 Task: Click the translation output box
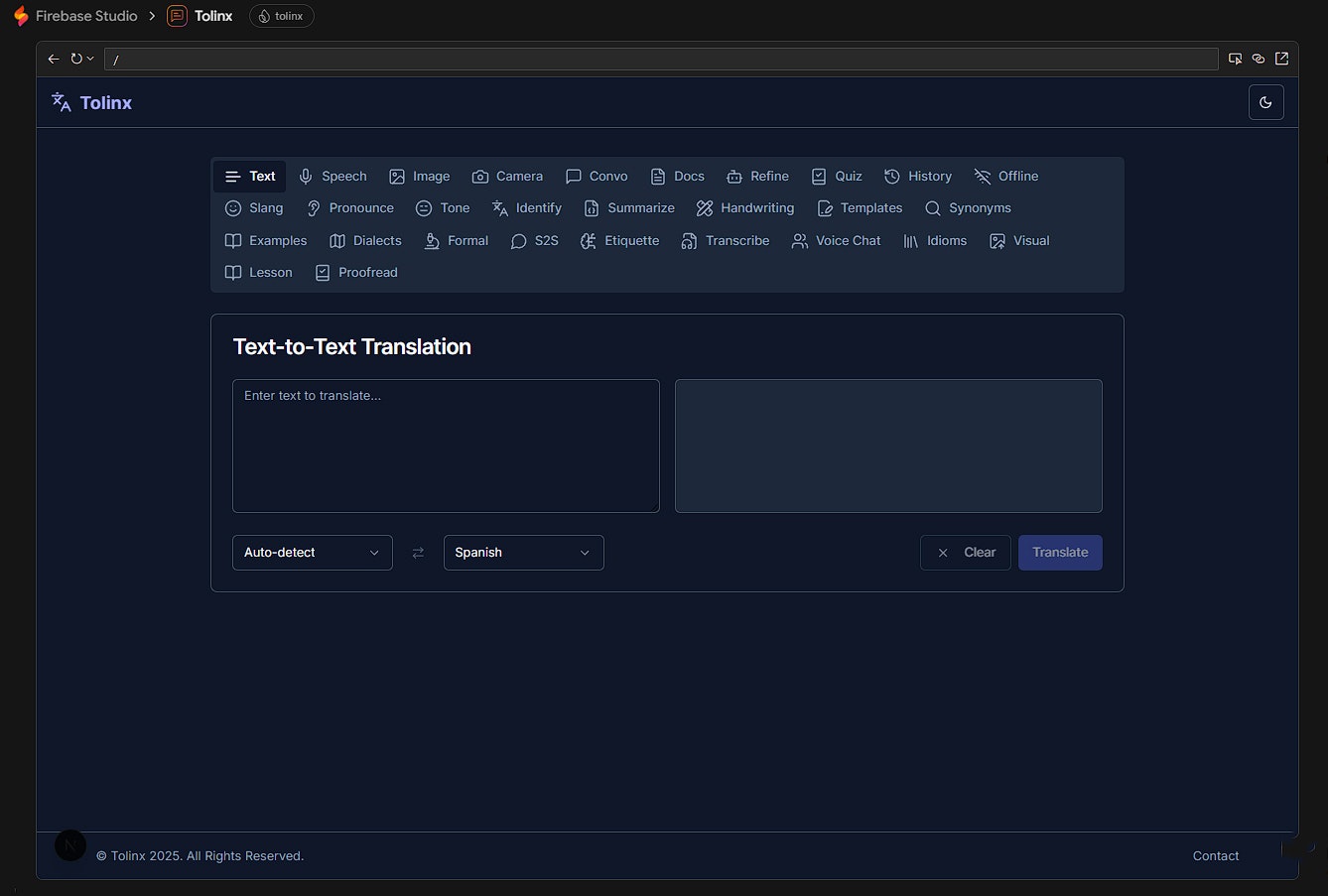888,446
